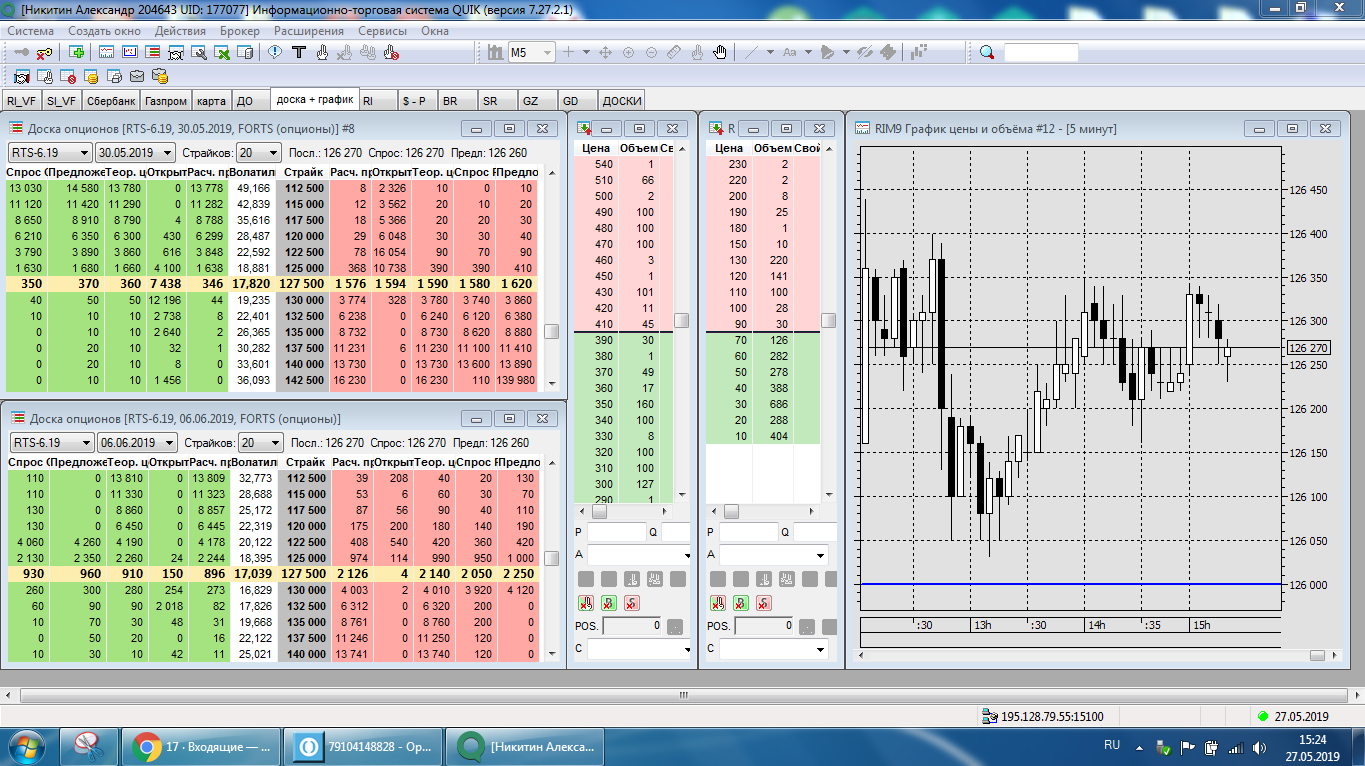Click the volume bars icon in chart toolbar
This screenshot has height=766, width=1365.
point(921,52)
